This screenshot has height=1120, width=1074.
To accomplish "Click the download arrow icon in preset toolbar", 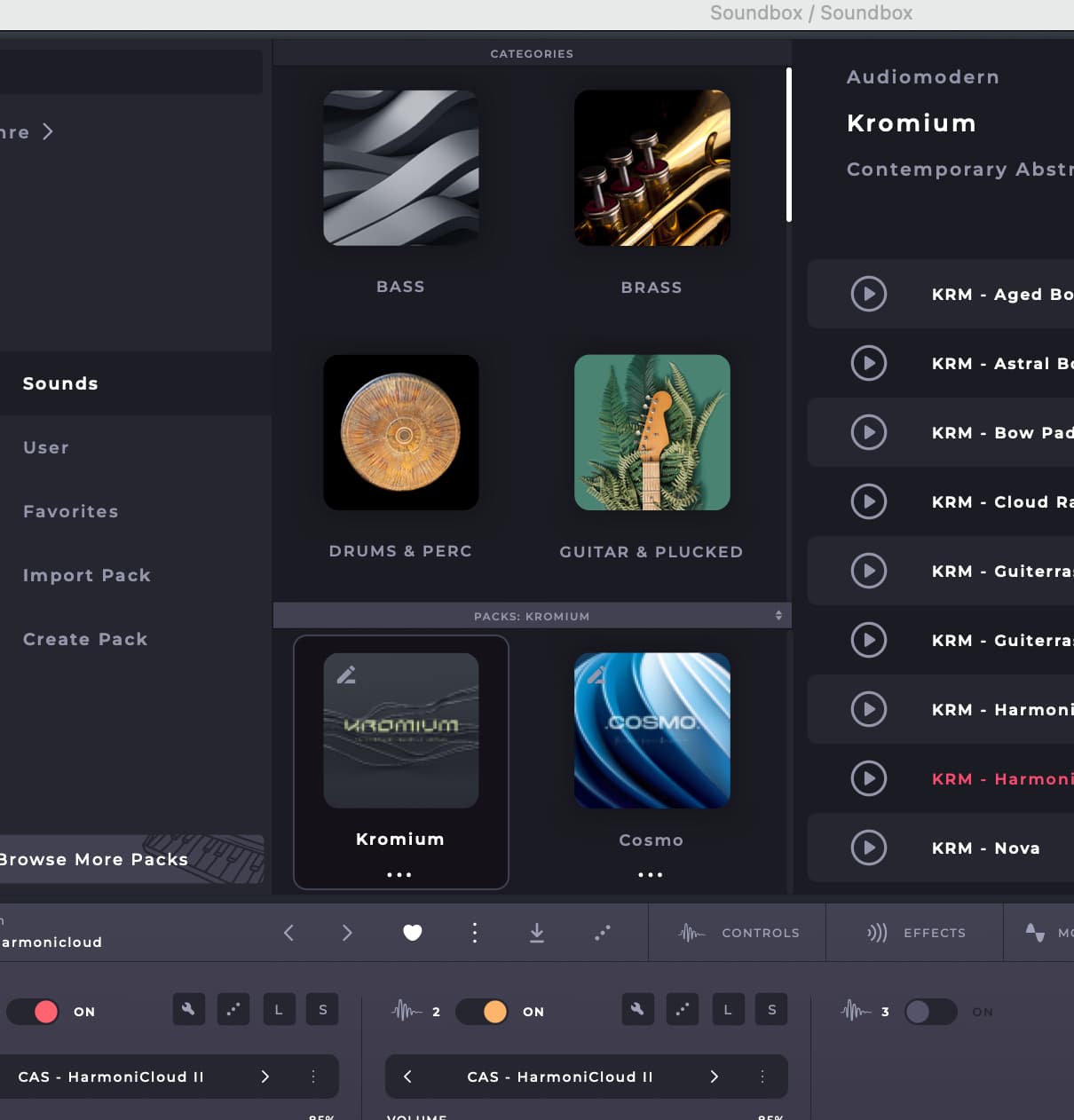I will (537, 932).
